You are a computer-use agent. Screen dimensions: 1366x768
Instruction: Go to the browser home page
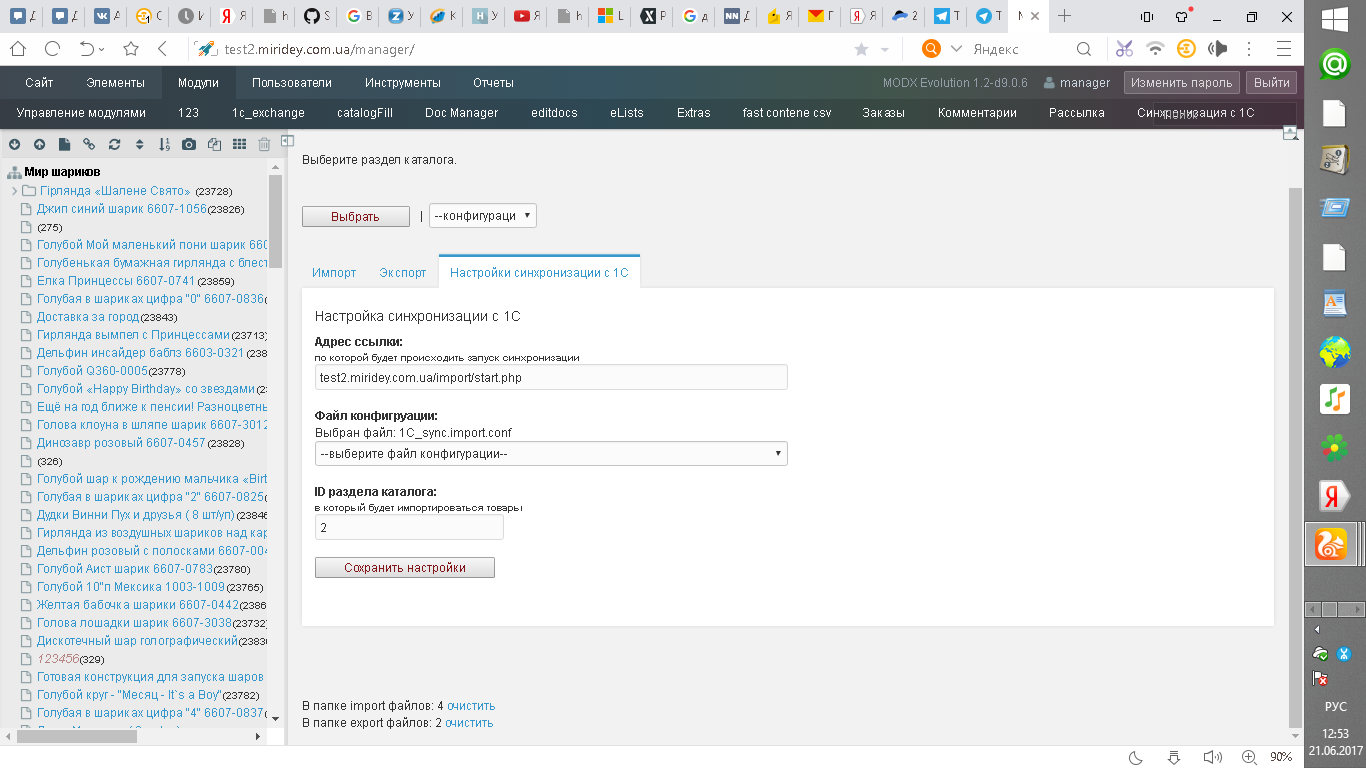pyautogui.click(x=17, y=49)
